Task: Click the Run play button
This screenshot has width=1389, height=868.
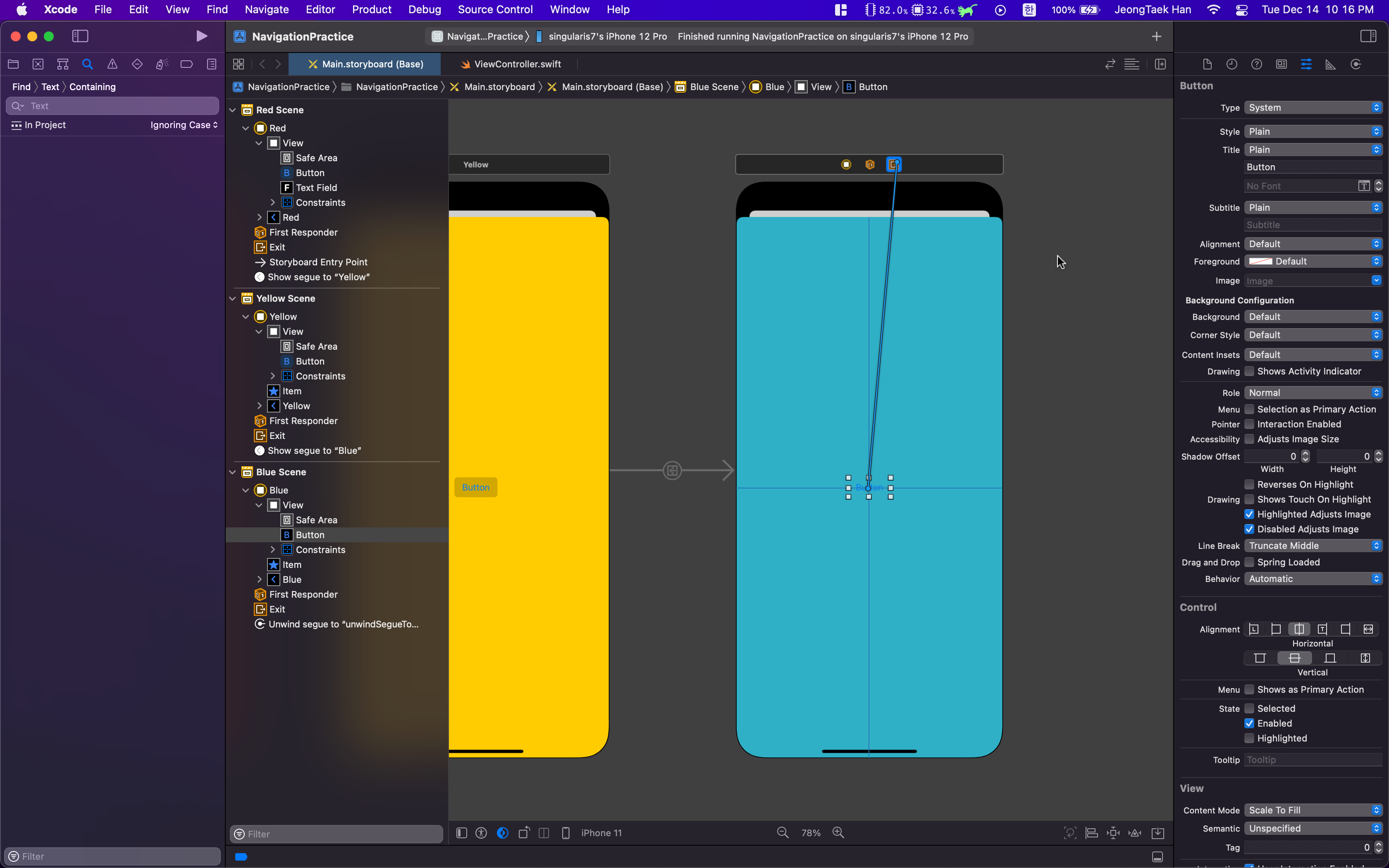Action: click(201, 36)
